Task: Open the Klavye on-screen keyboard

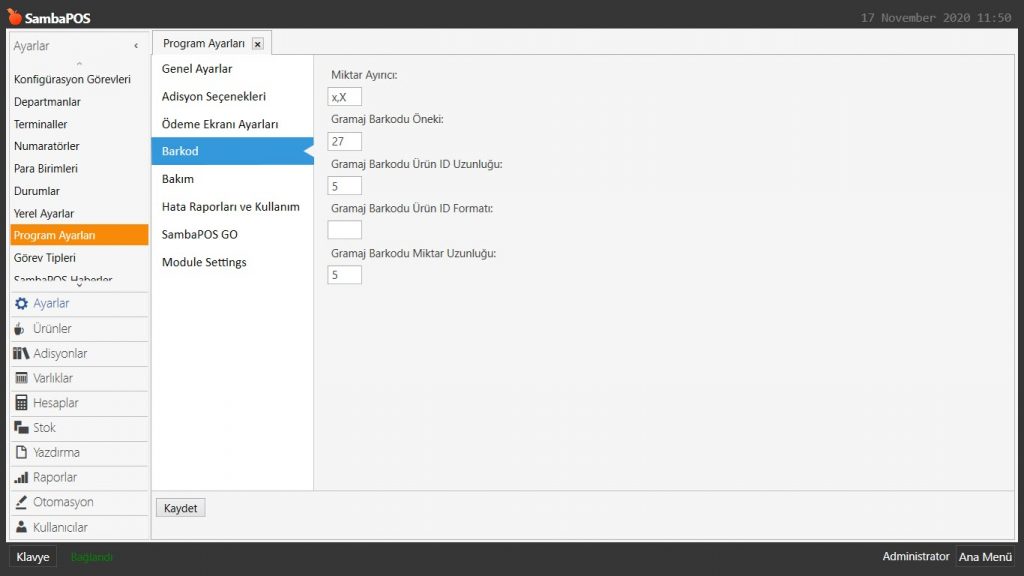Action: click(x=33, y=557)
